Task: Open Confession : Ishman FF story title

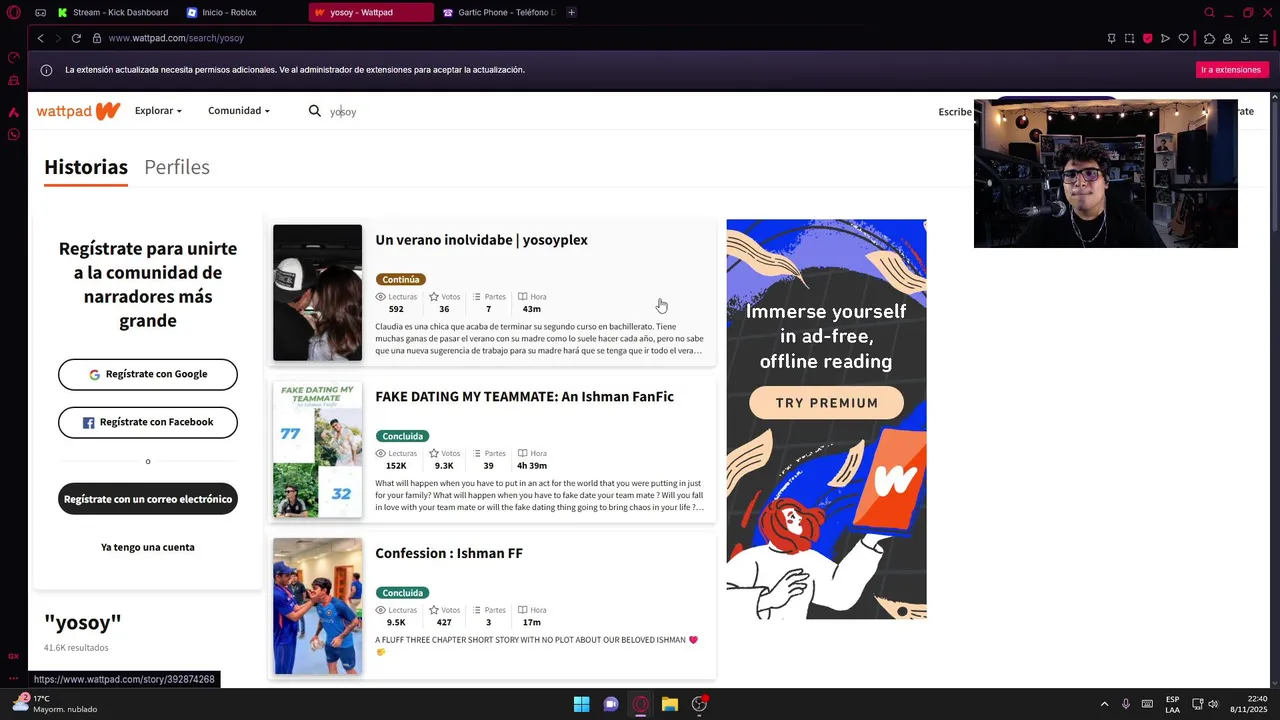Action: (x=449, y=553)
